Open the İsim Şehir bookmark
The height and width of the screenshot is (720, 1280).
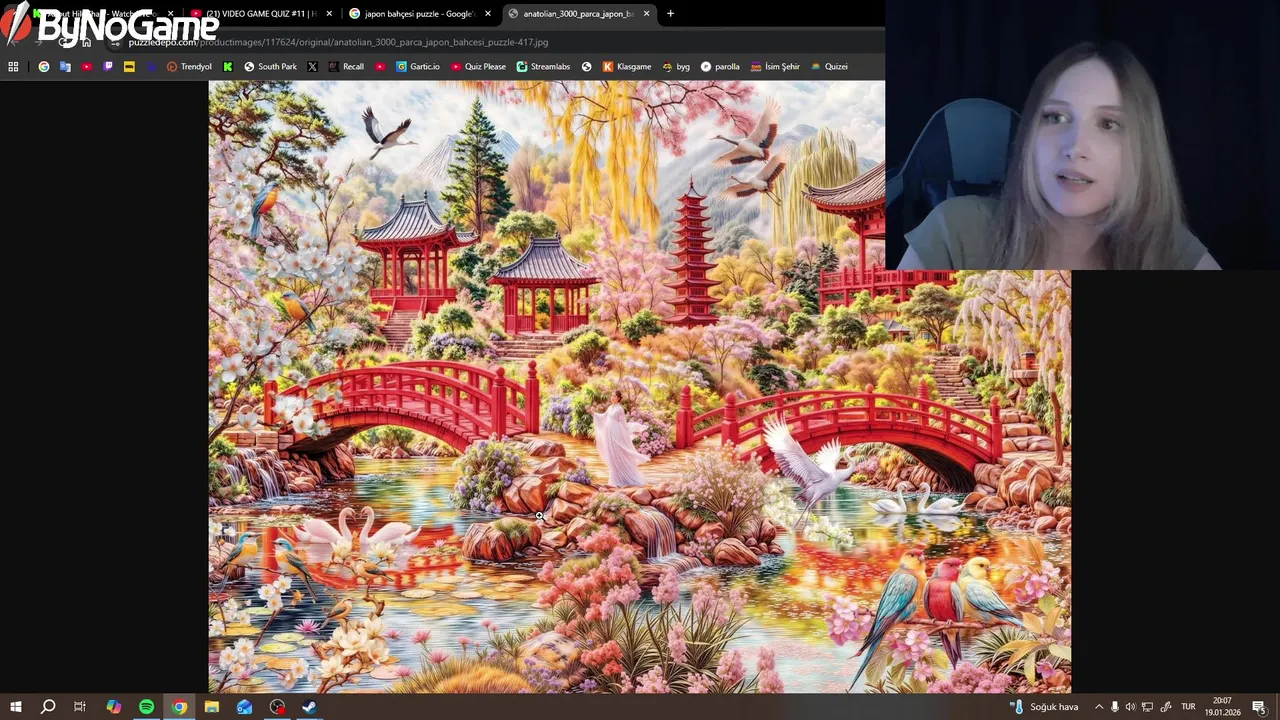(775, 67)
